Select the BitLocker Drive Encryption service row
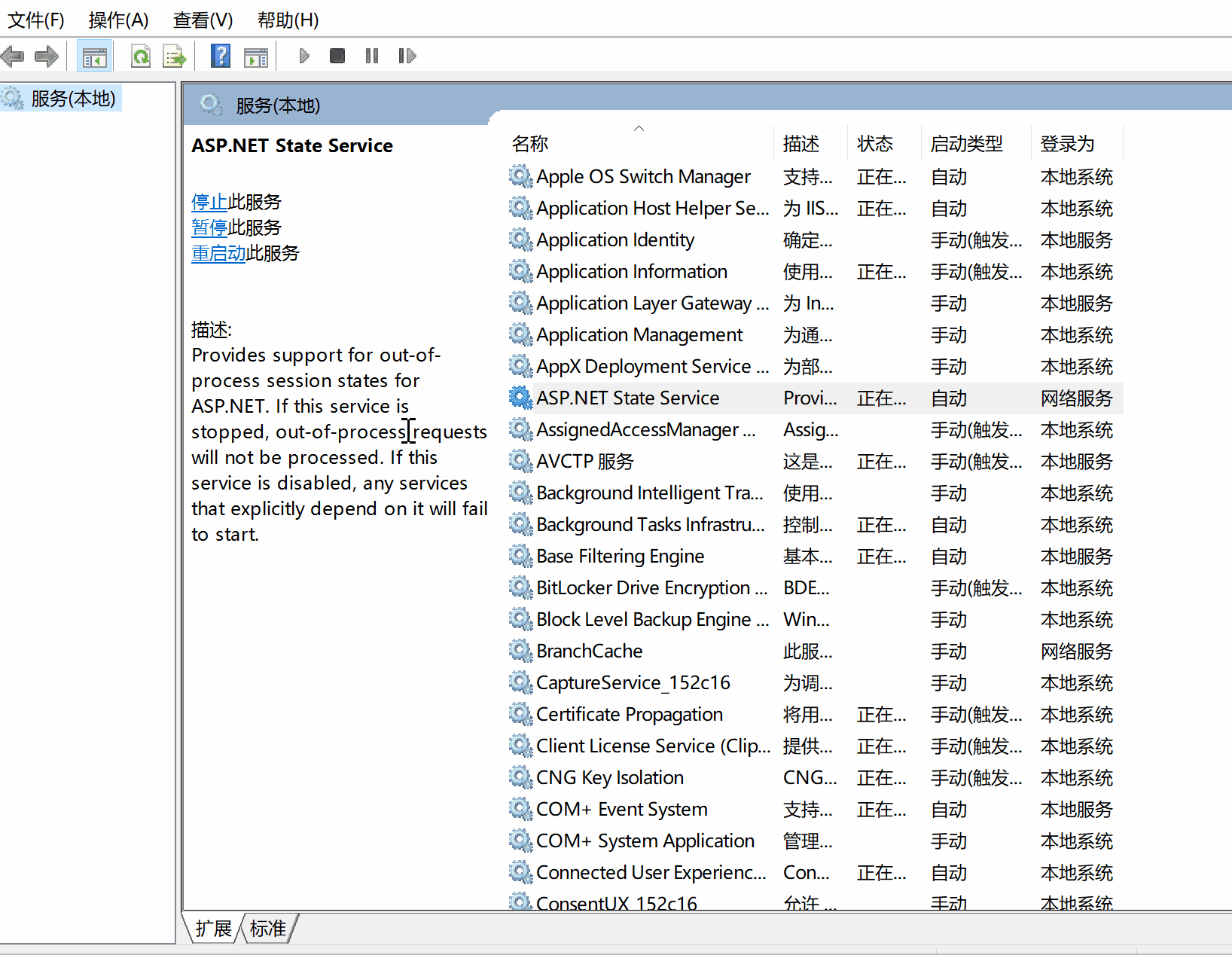 (651, 588)
